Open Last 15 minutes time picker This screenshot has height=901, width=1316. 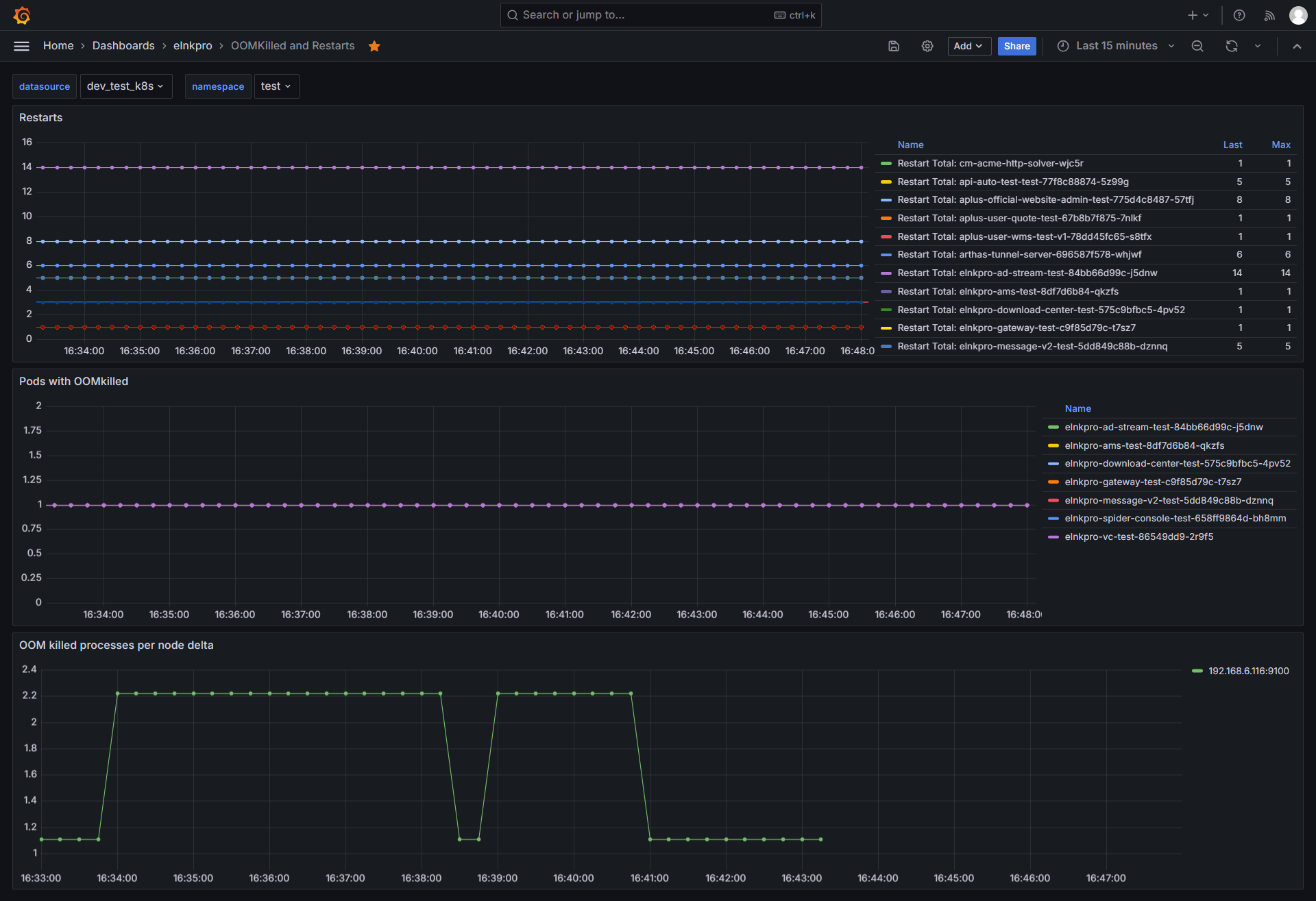point(1116,46)
